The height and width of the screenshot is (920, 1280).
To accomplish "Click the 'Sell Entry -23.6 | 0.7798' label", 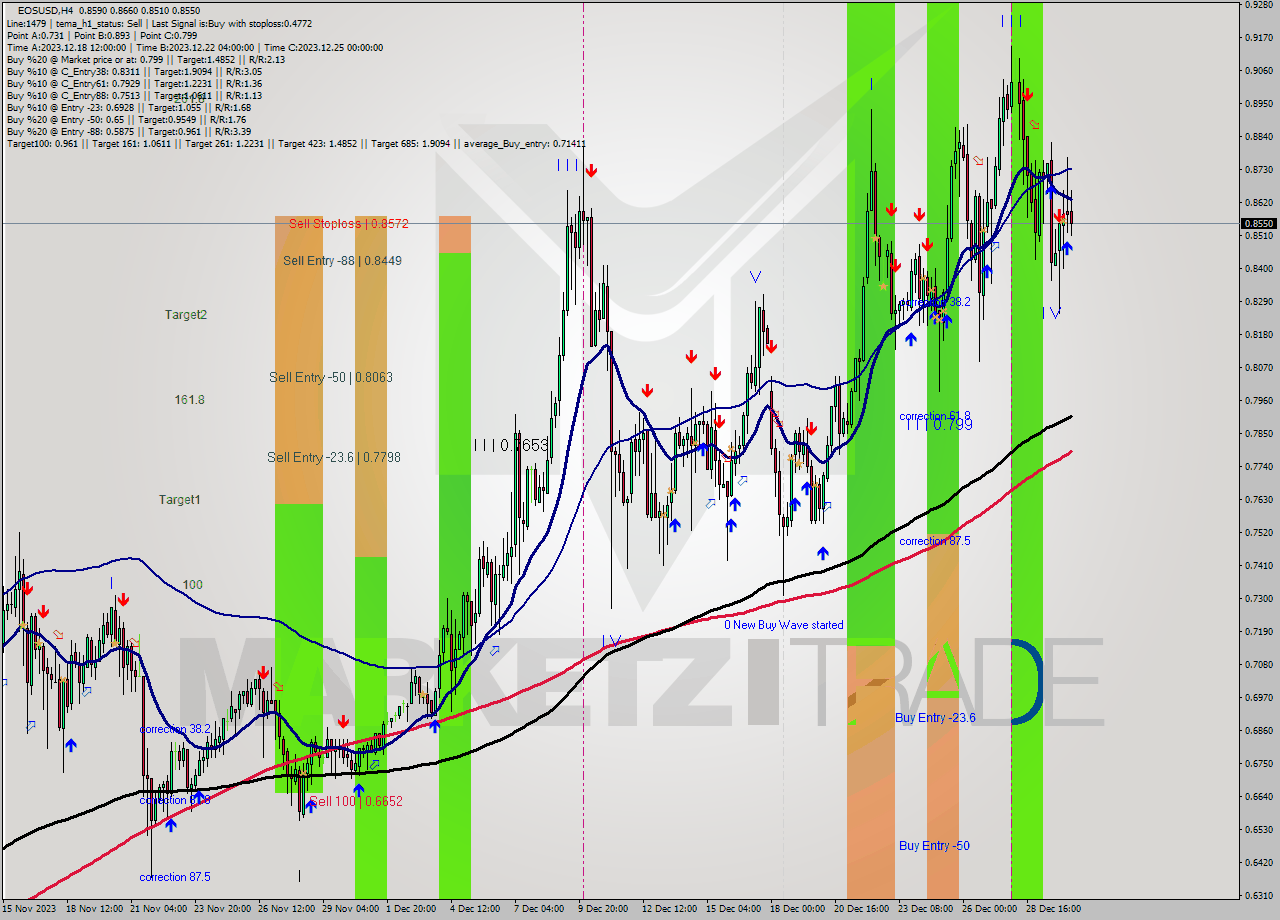I will (334, 457).
